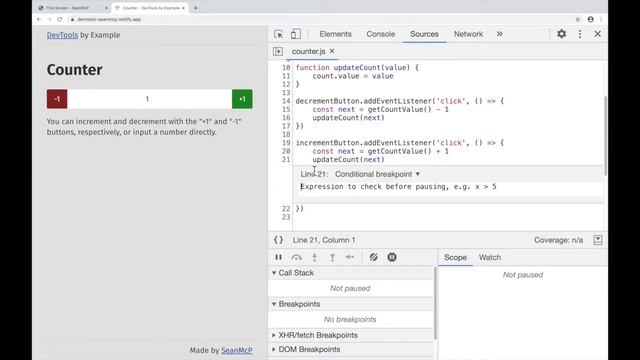Switch to the first browser tab
The image size is (640, 360).
(73, 8)
